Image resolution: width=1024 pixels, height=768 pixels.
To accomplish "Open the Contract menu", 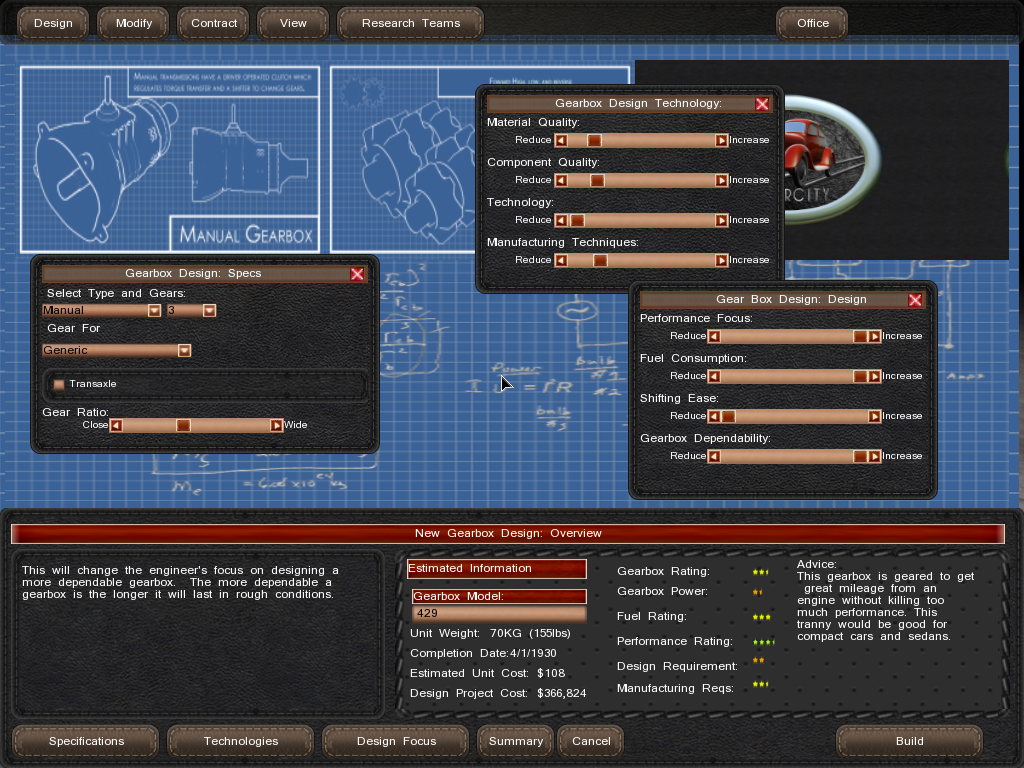I will coord(214,23).
